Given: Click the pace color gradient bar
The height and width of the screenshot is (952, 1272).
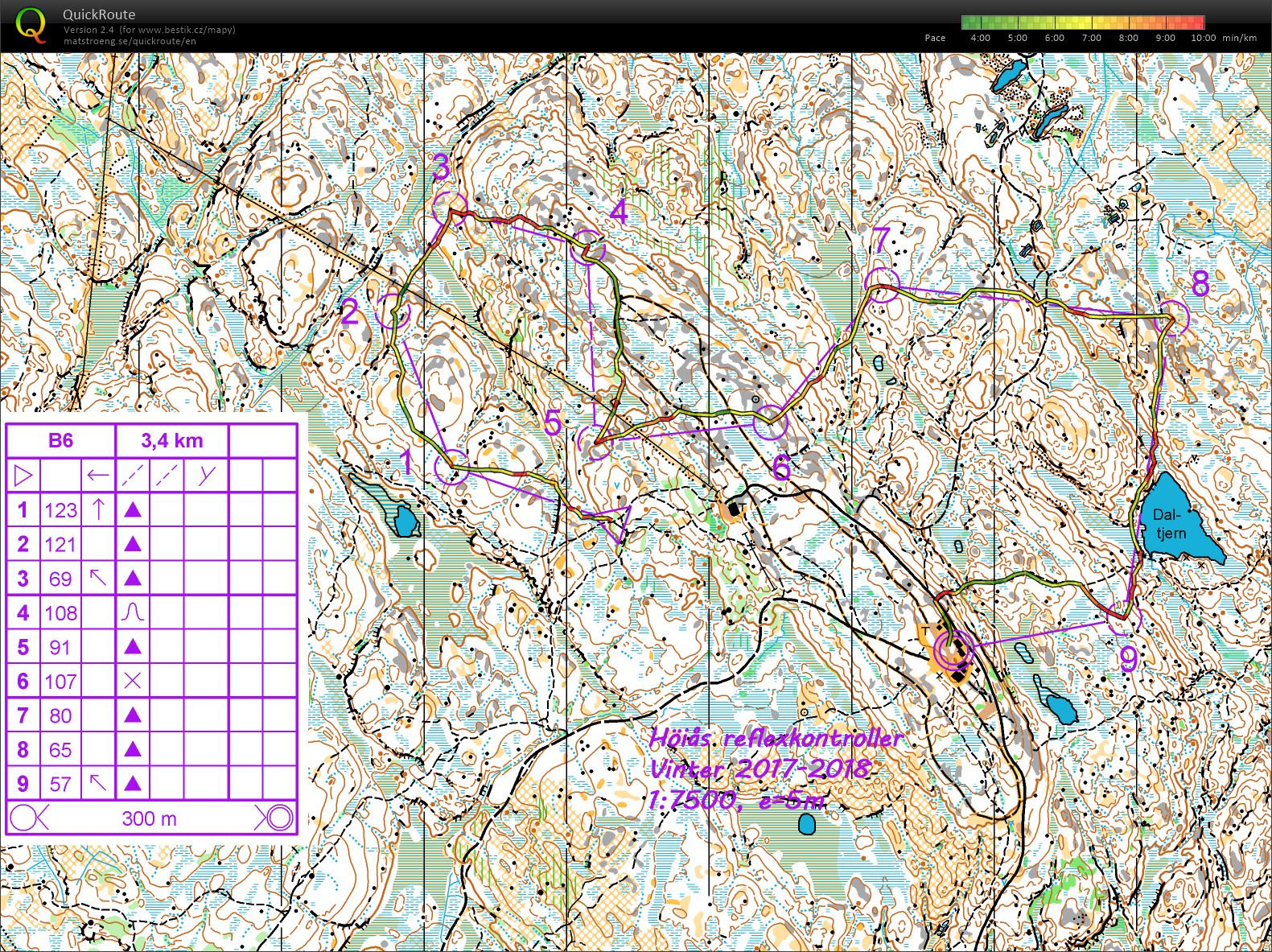Looking at the screenshot, I should [x=1084, y=23].
